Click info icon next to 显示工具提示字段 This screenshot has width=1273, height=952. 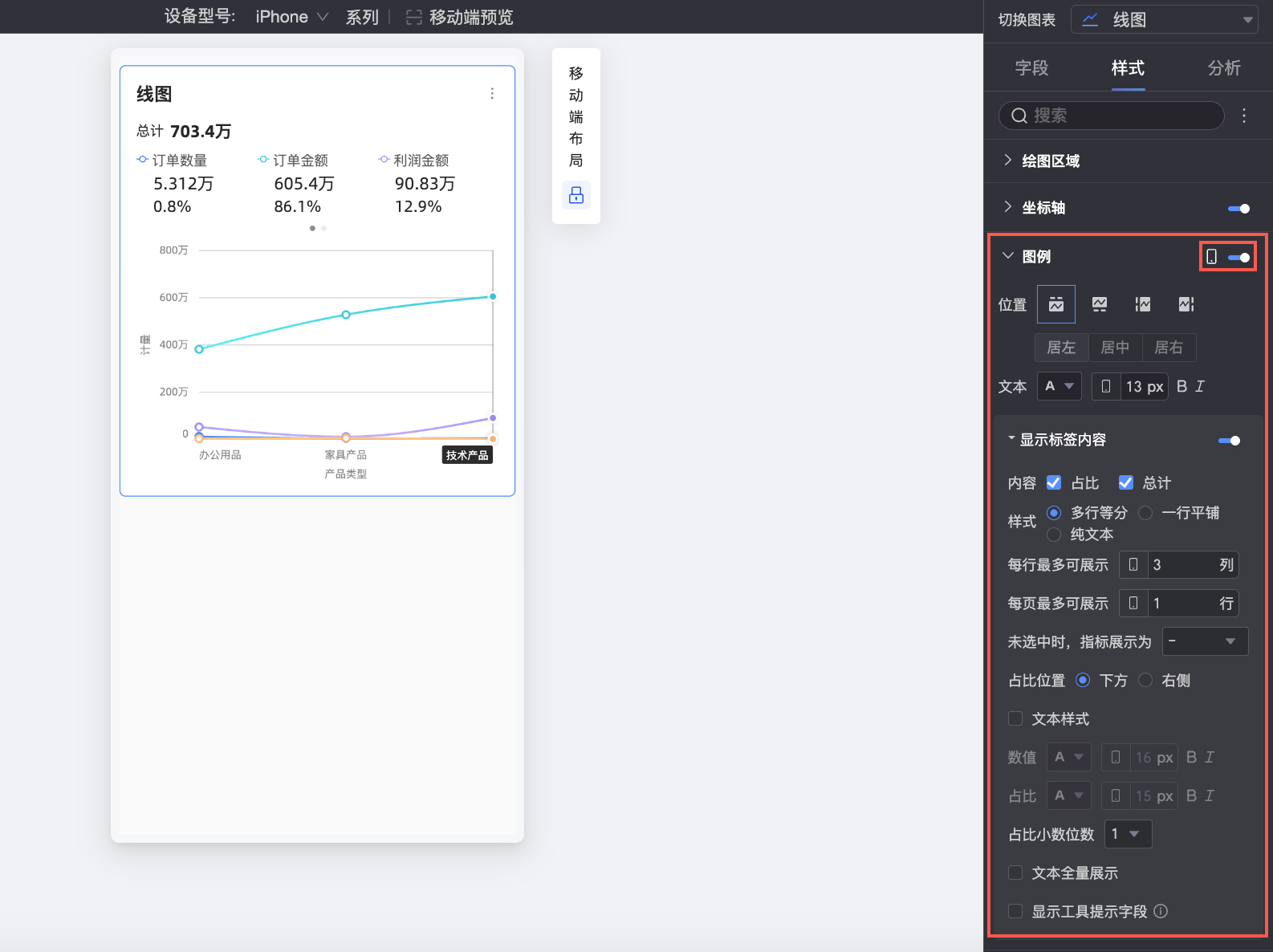pos(1161,911)
